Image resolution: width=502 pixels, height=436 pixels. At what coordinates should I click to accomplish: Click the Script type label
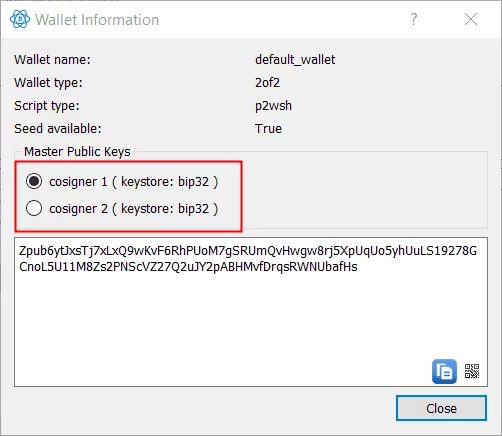pyautogui.click(x=47, y=106)
